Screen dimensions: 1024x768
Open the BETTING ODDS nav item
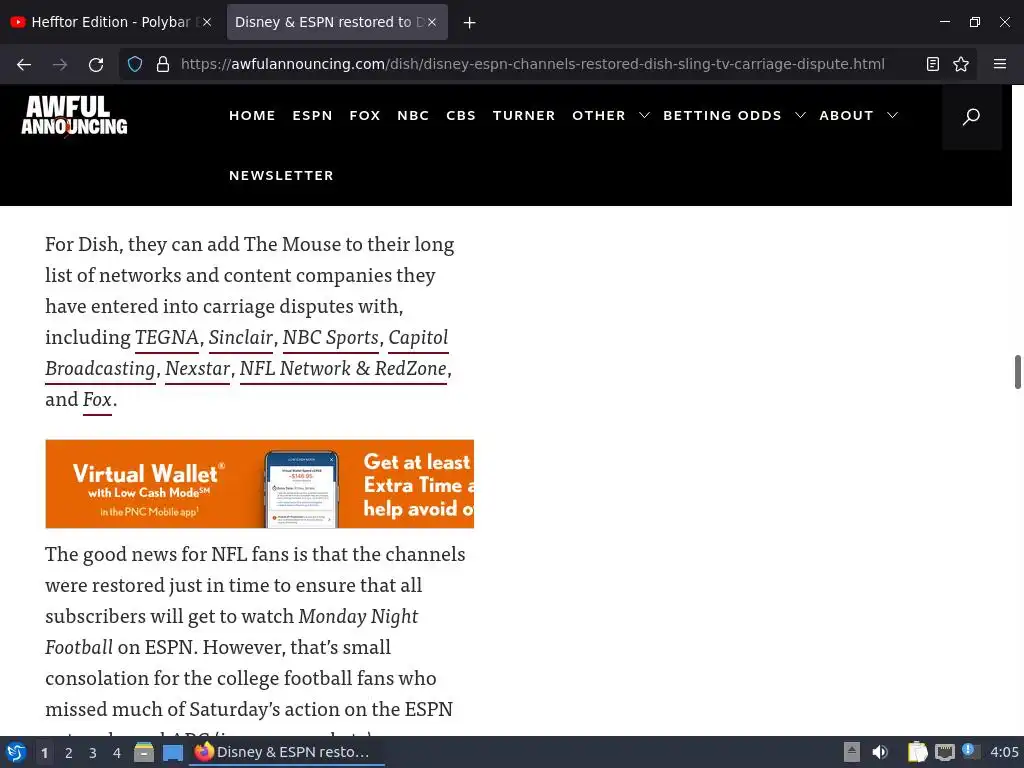[x=722, y=116]
